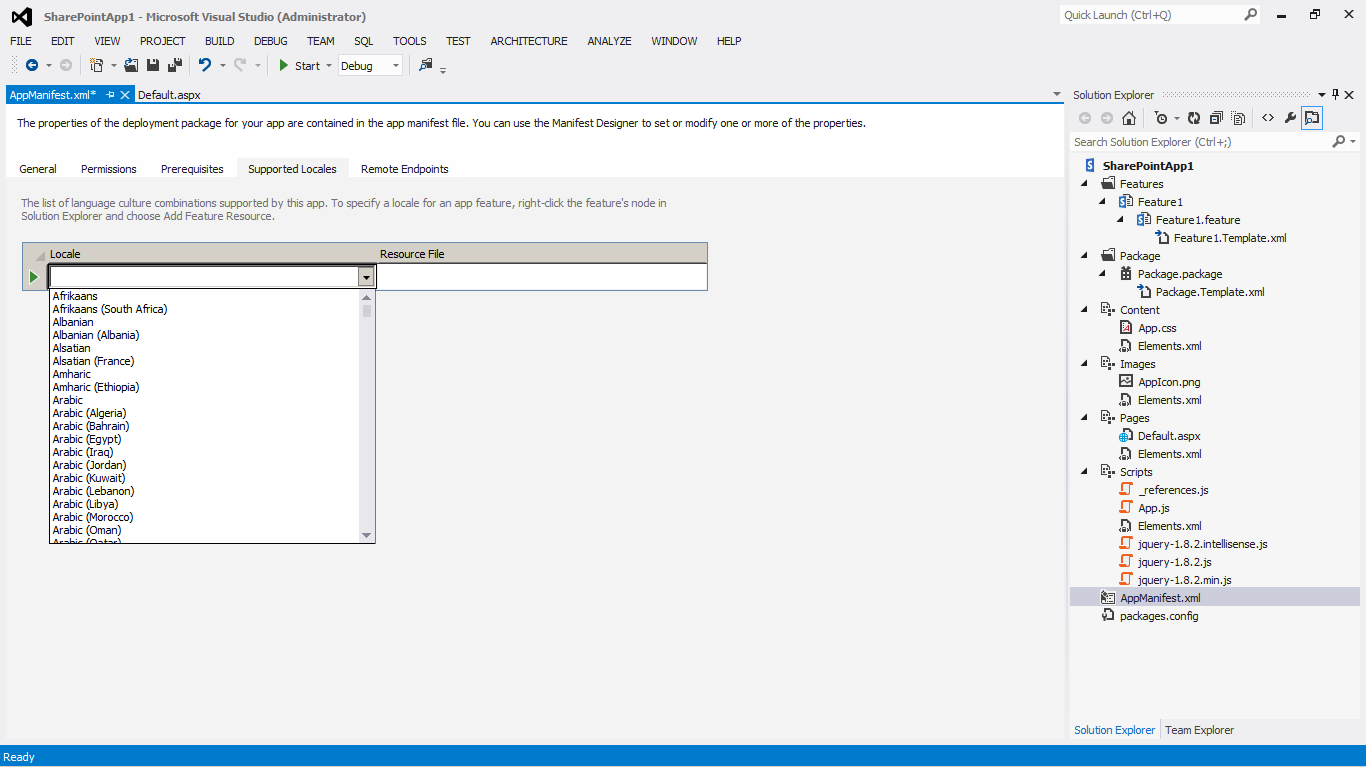
Task: Select Package.Template.xml file
Action: [x=1210, y=292]
